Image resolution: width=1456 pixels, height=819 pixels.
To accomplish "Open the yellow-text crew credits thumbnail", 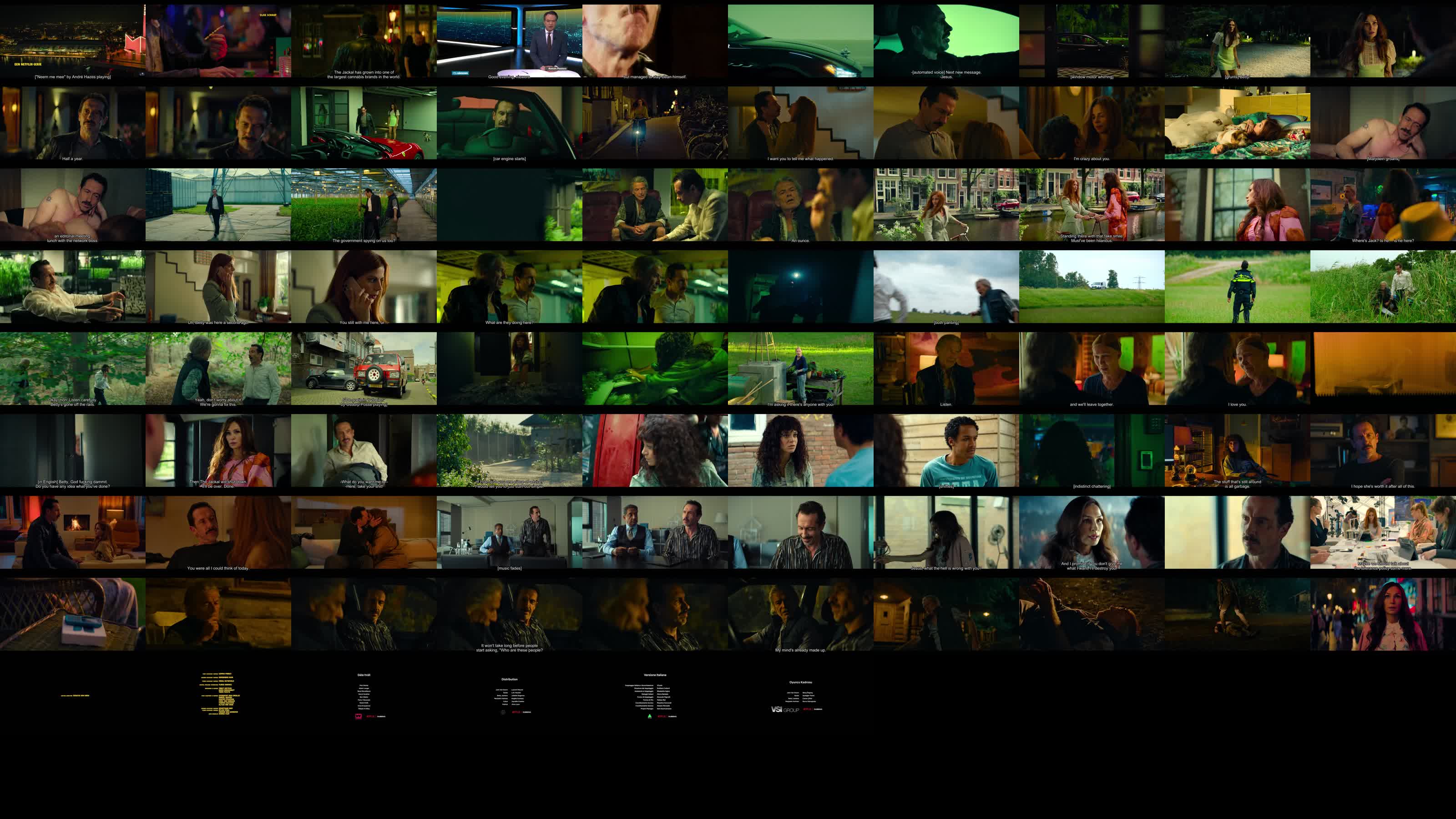I will tap(218, 696).
